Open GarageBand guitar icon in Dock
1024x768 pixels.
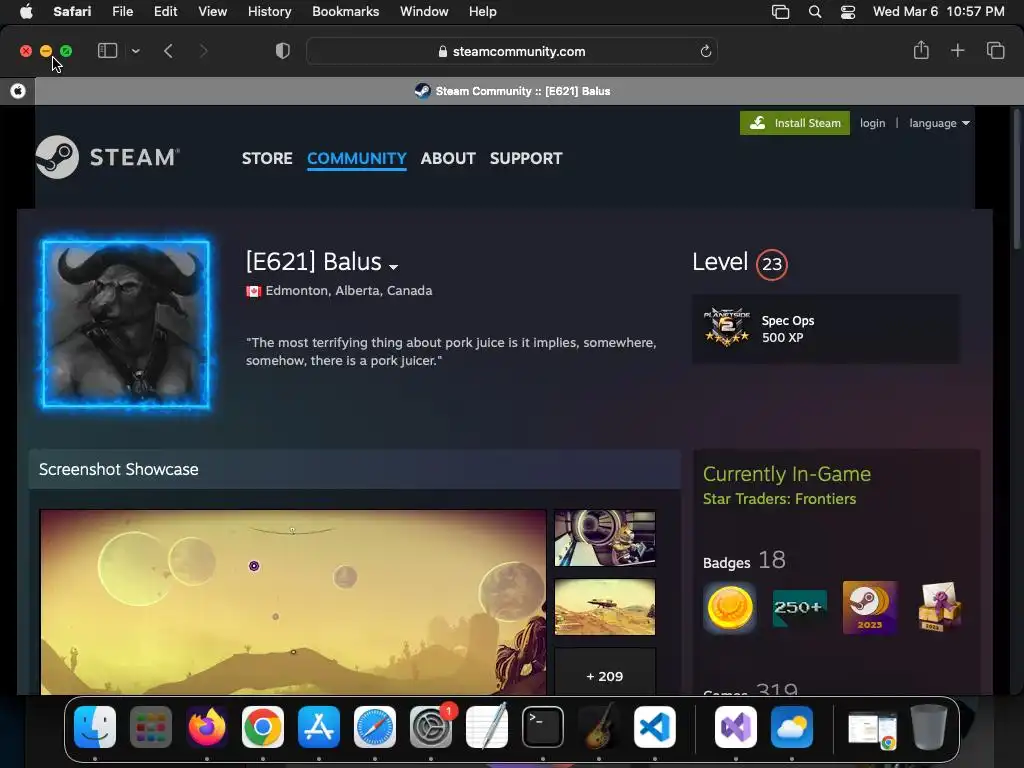599,727
